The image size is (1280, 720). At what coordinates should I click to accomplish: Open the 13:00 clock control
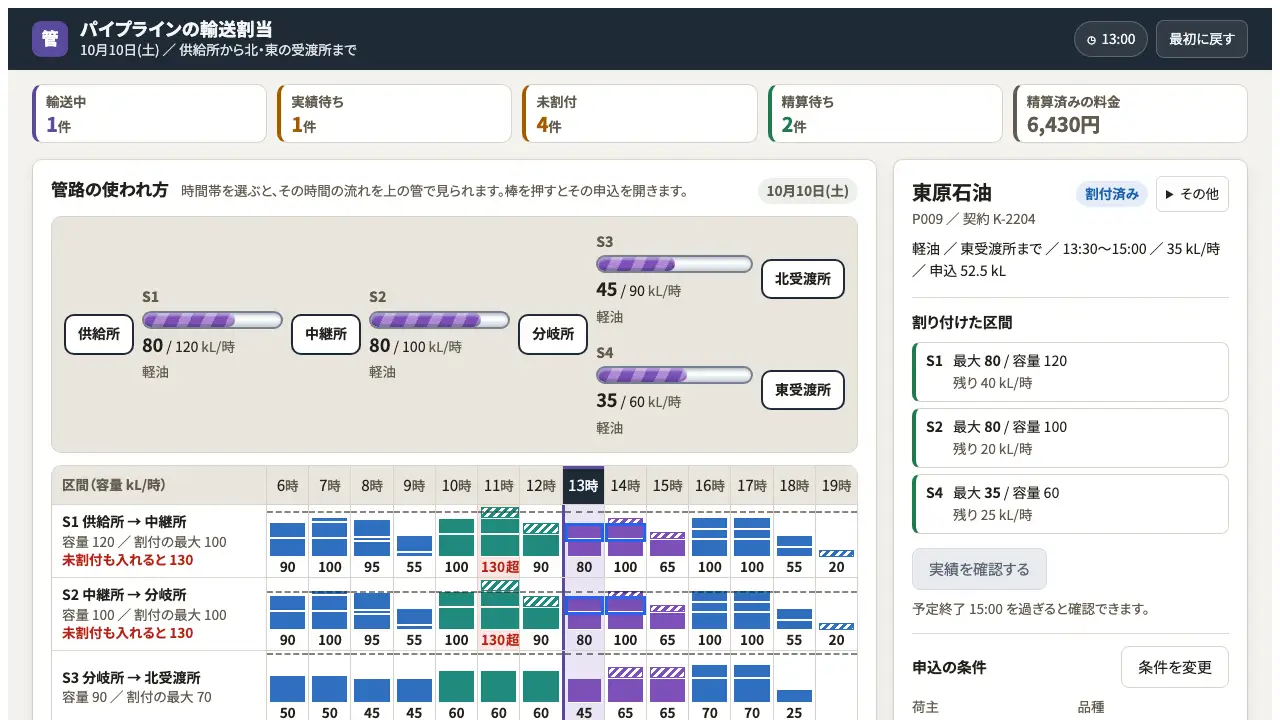(1111, 39)
